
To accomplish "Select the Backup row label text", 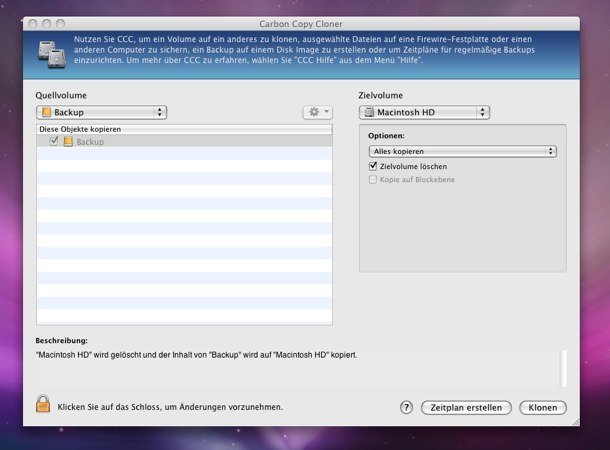I will [90, 142].
